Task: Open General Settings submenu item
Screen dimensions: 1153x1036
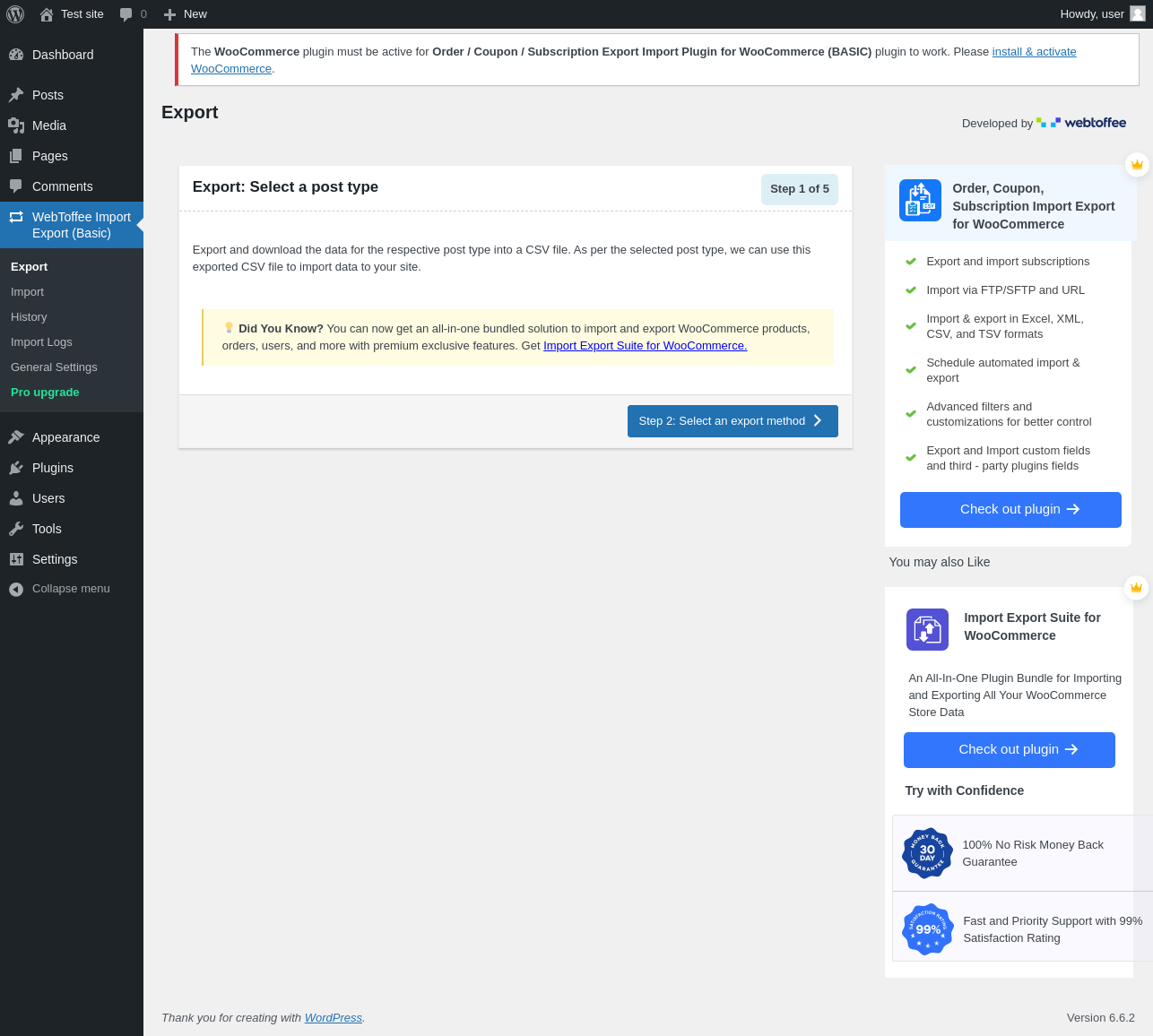Action: (x=54, y=367)
